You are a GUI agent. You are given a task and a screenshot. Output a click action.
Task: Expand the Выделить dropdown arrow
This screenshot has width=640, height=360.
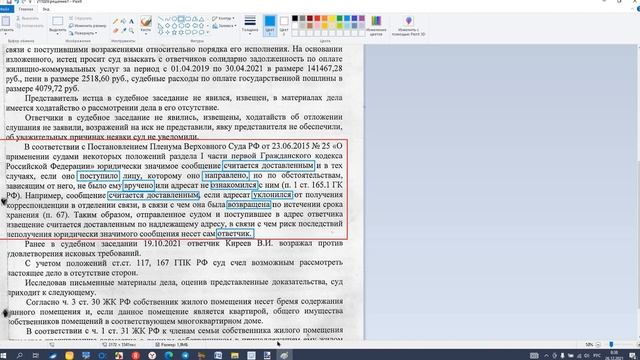tap(58, 33)
